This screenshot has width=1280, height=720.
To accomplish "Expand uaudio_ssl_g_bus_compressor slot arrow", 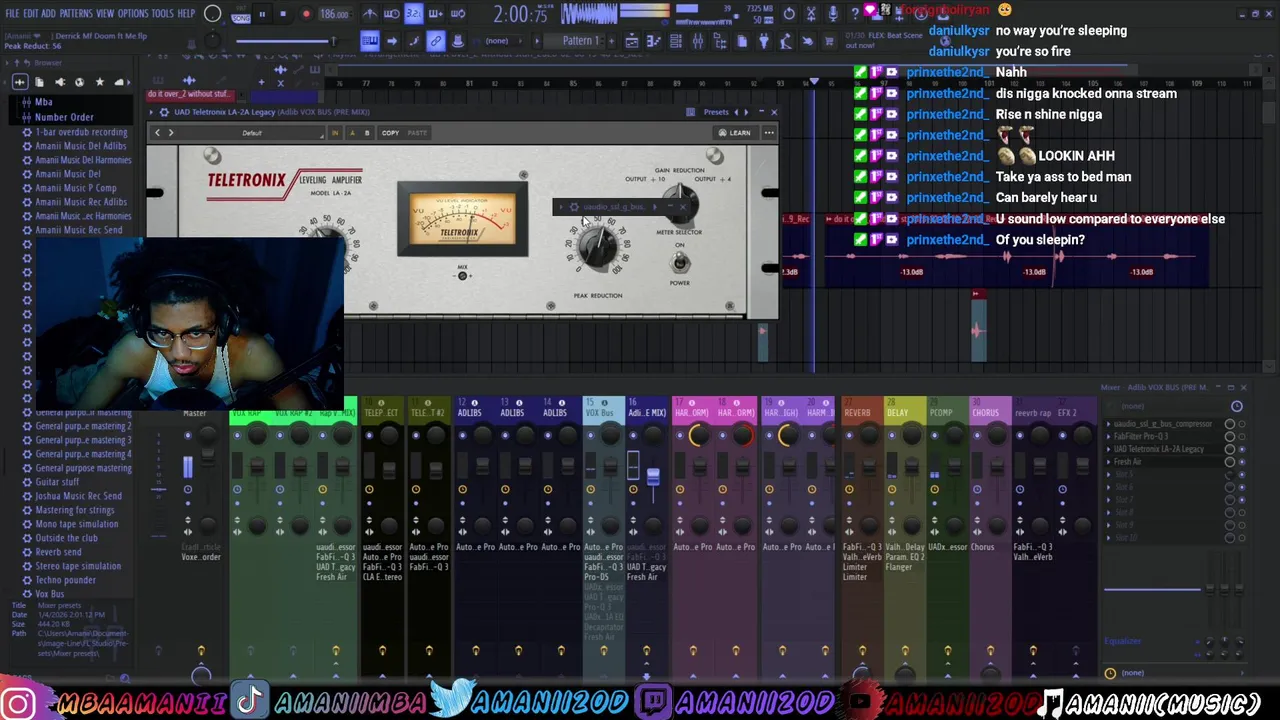I will pos(1108,424).
